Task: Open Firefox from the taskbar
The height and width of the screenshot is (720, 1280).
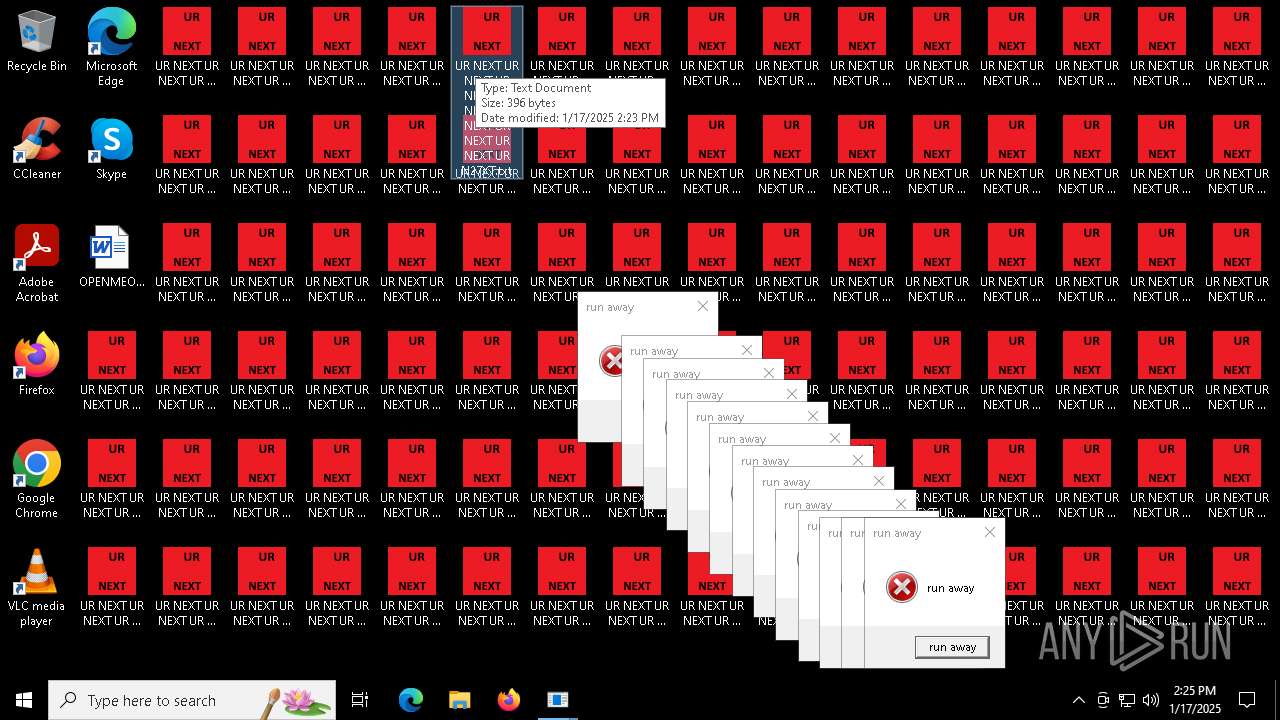Action: (508, 700)
